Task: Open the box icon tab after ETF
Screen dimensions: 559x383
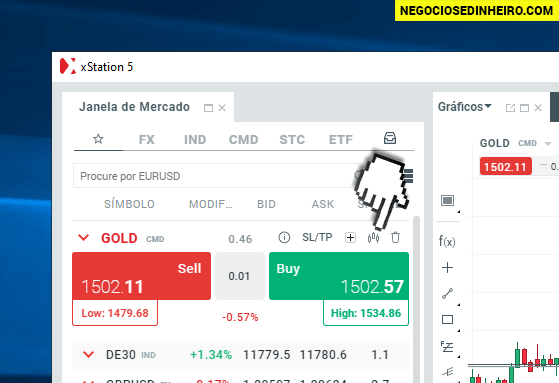Action: (390, 138)
